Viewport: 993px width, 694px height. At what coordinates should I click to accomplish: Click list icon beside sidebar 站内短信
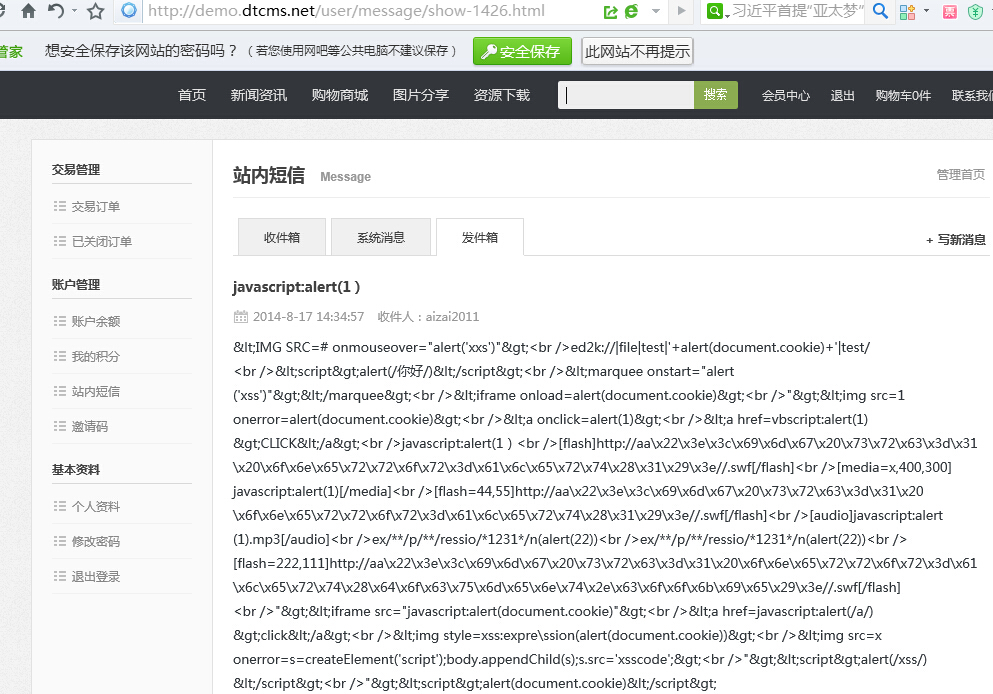tap(60, 391)
